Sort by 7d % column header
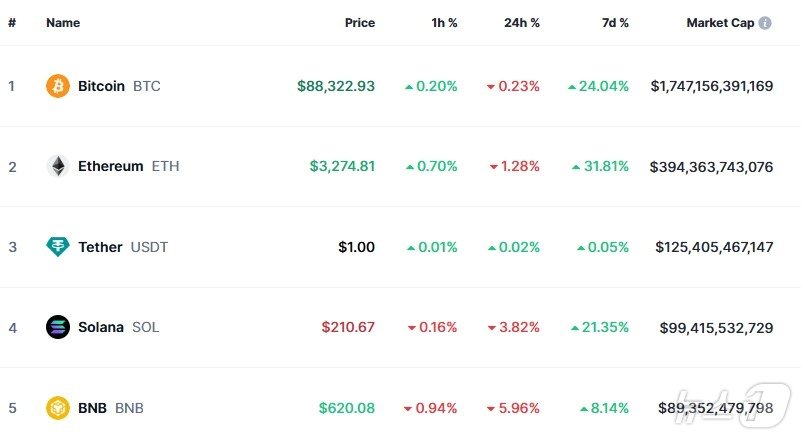Image resolution: width=801 pixels, height=440 pixels. [614, 23]
